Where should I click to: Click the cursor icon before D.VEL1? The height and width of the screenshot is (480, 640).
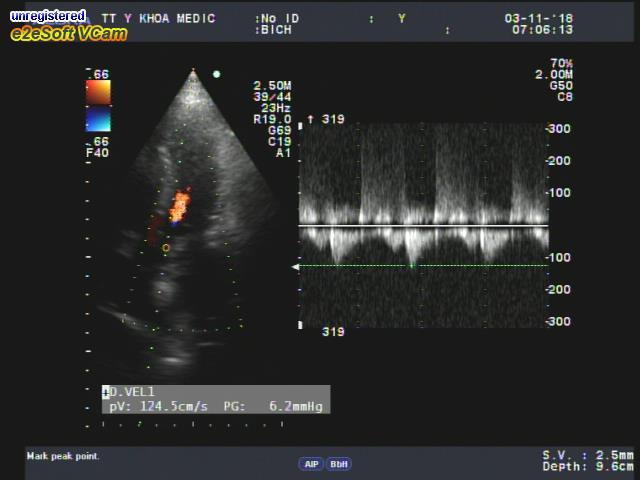pos(106,392)
